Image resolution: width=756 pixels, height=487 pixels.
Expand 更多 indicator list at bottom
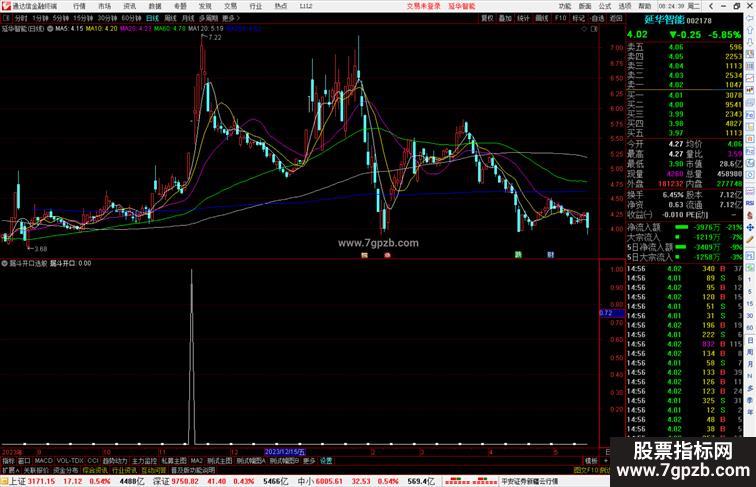click(x=309, y=461)
